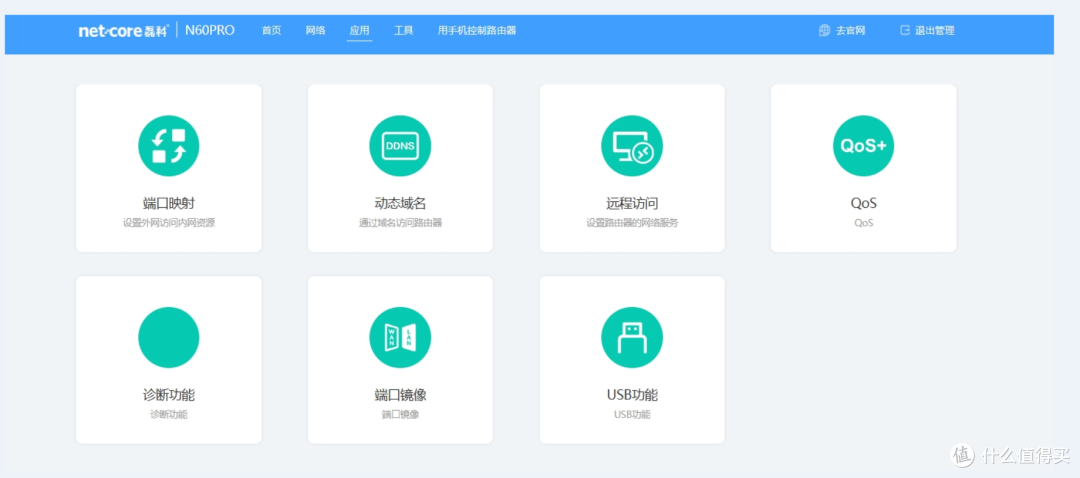
Task: Open the port mapping (端口映射) icon
Action: point(169,146)
